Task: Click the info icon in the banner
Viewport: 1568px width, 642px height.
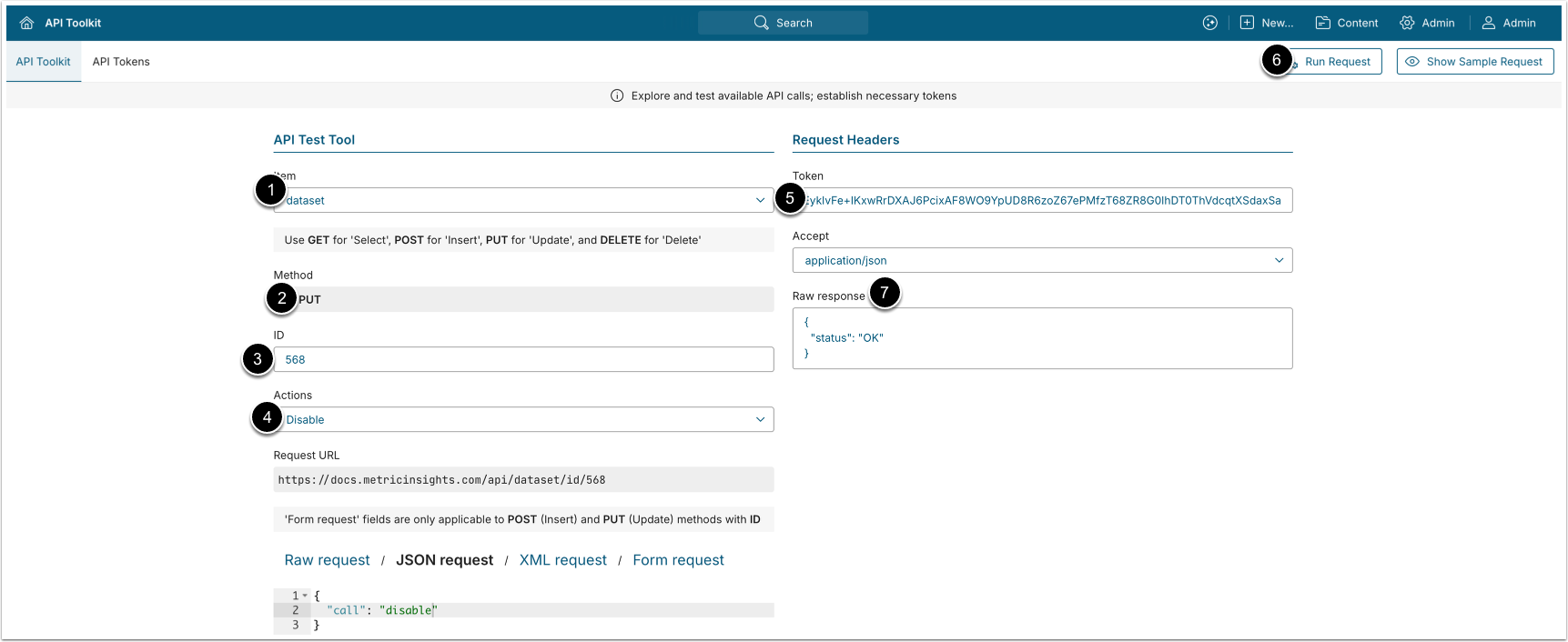Action: coord(617,95)
